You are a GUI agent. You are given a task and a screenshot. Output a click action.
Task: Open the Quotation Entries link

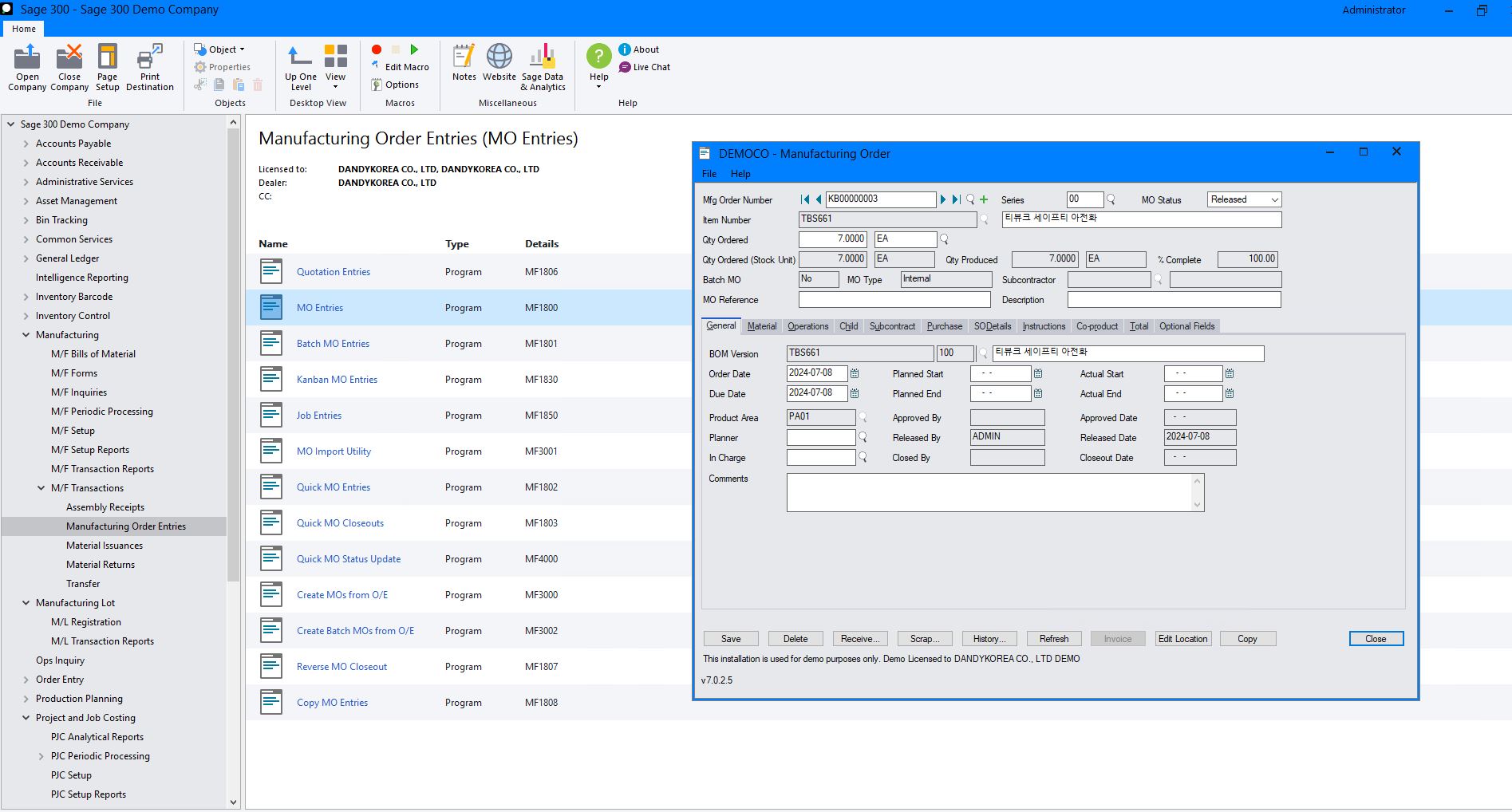click(x=334, y=272)
